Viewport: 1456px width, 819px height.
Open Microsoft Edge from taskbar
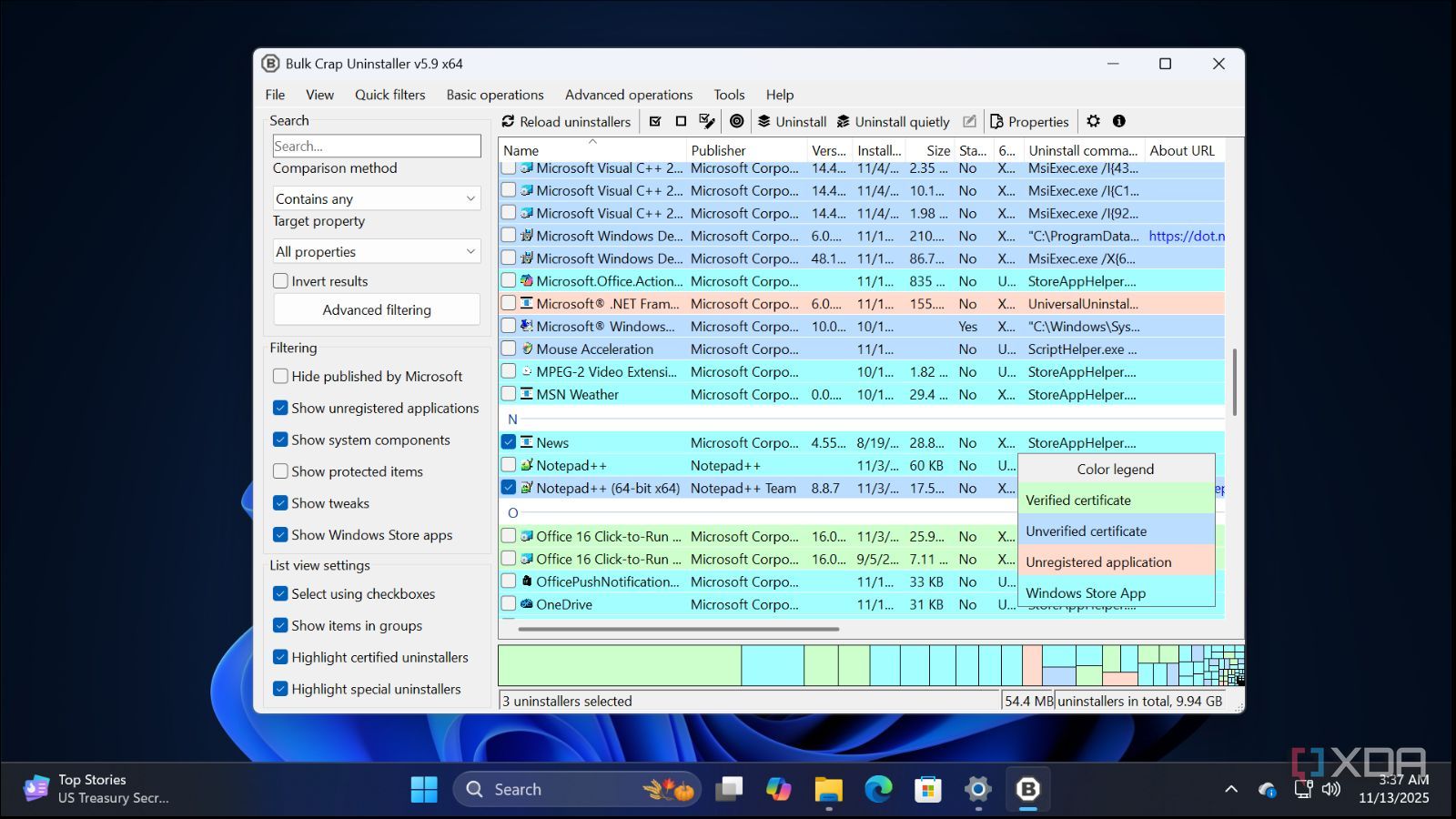878,789
